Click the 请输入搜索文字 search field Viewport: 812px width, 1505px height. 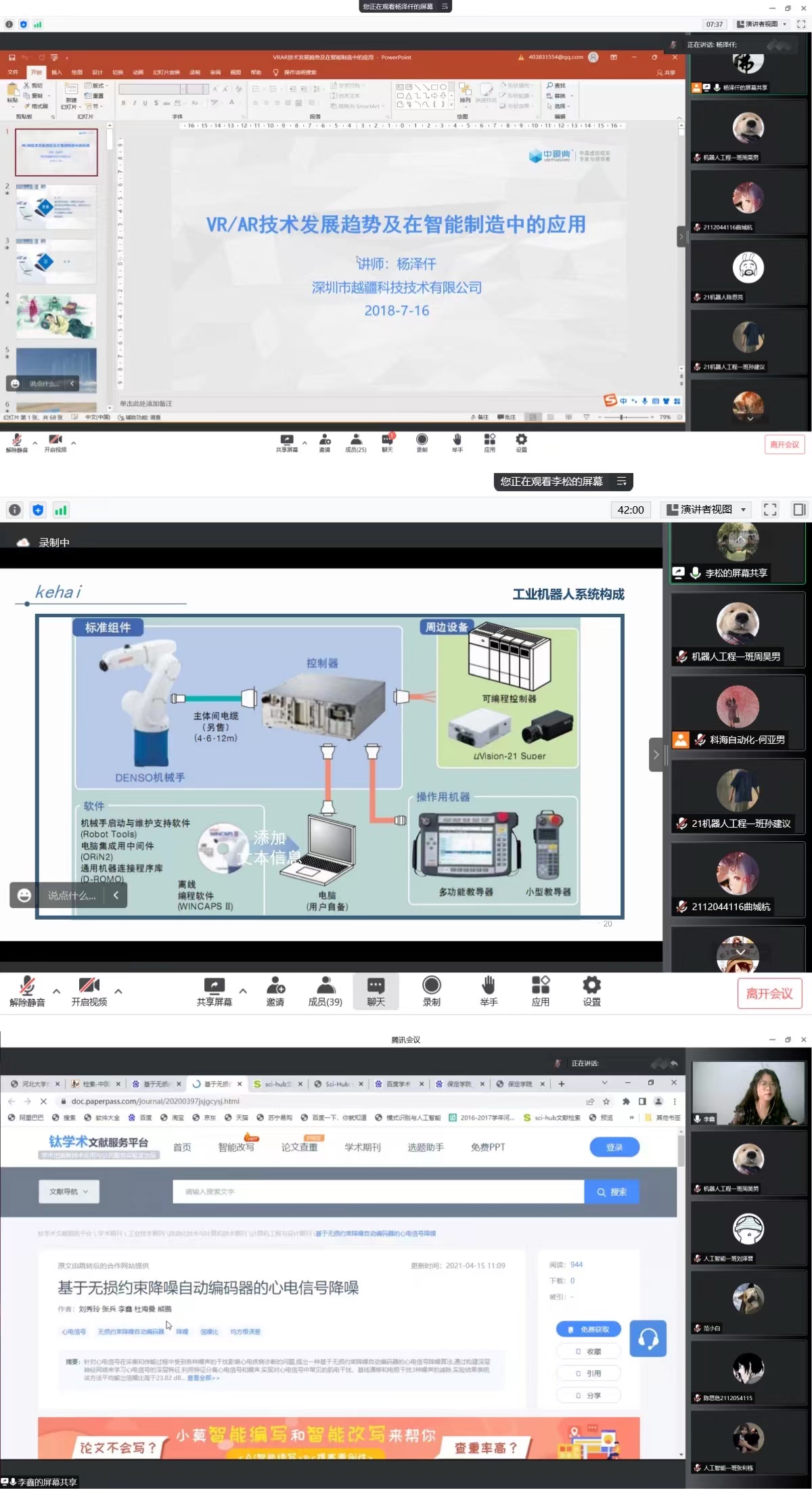(x=378, y=1192)
